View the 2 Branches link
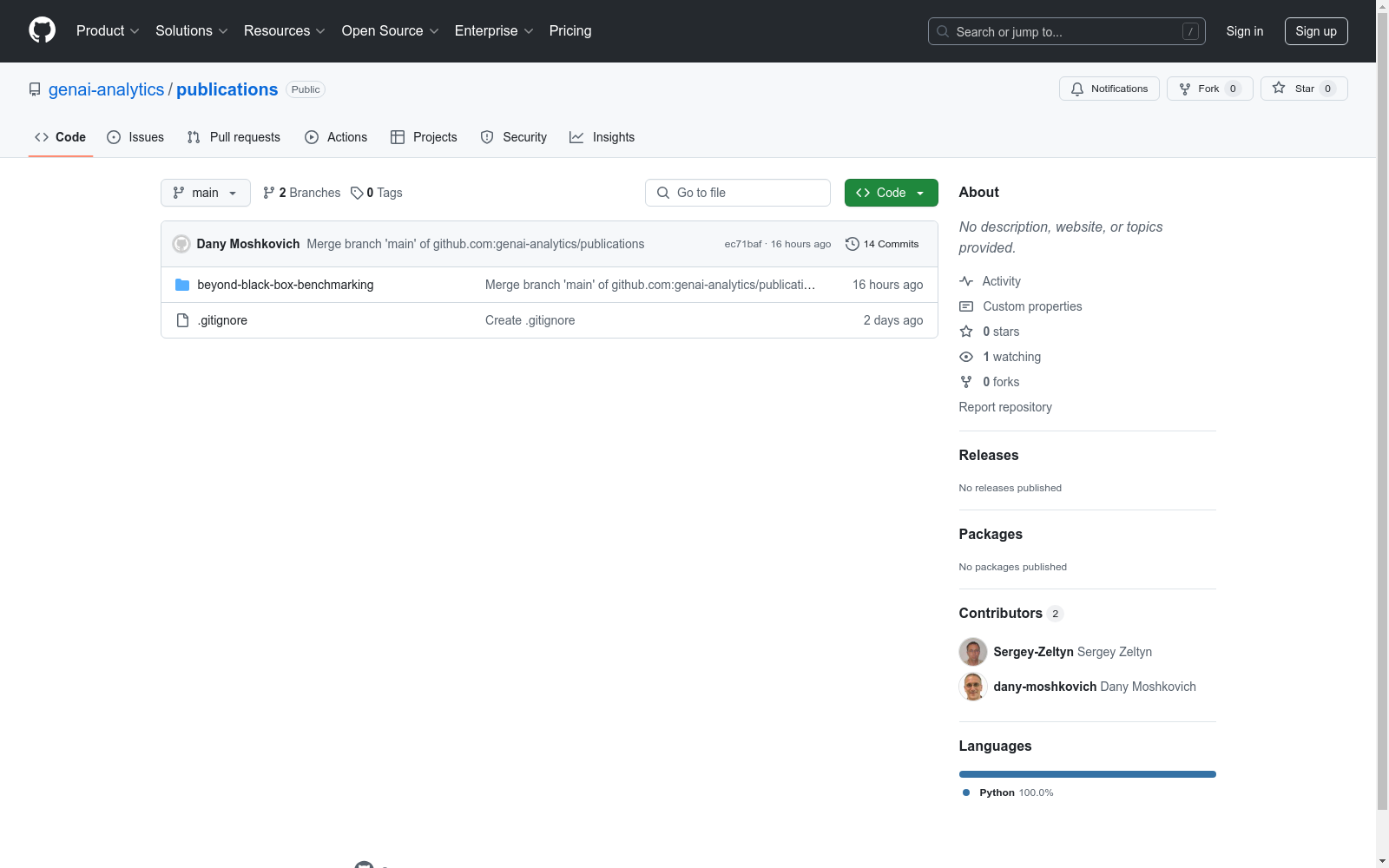1389x868 pixels. (x=302, y=193)
